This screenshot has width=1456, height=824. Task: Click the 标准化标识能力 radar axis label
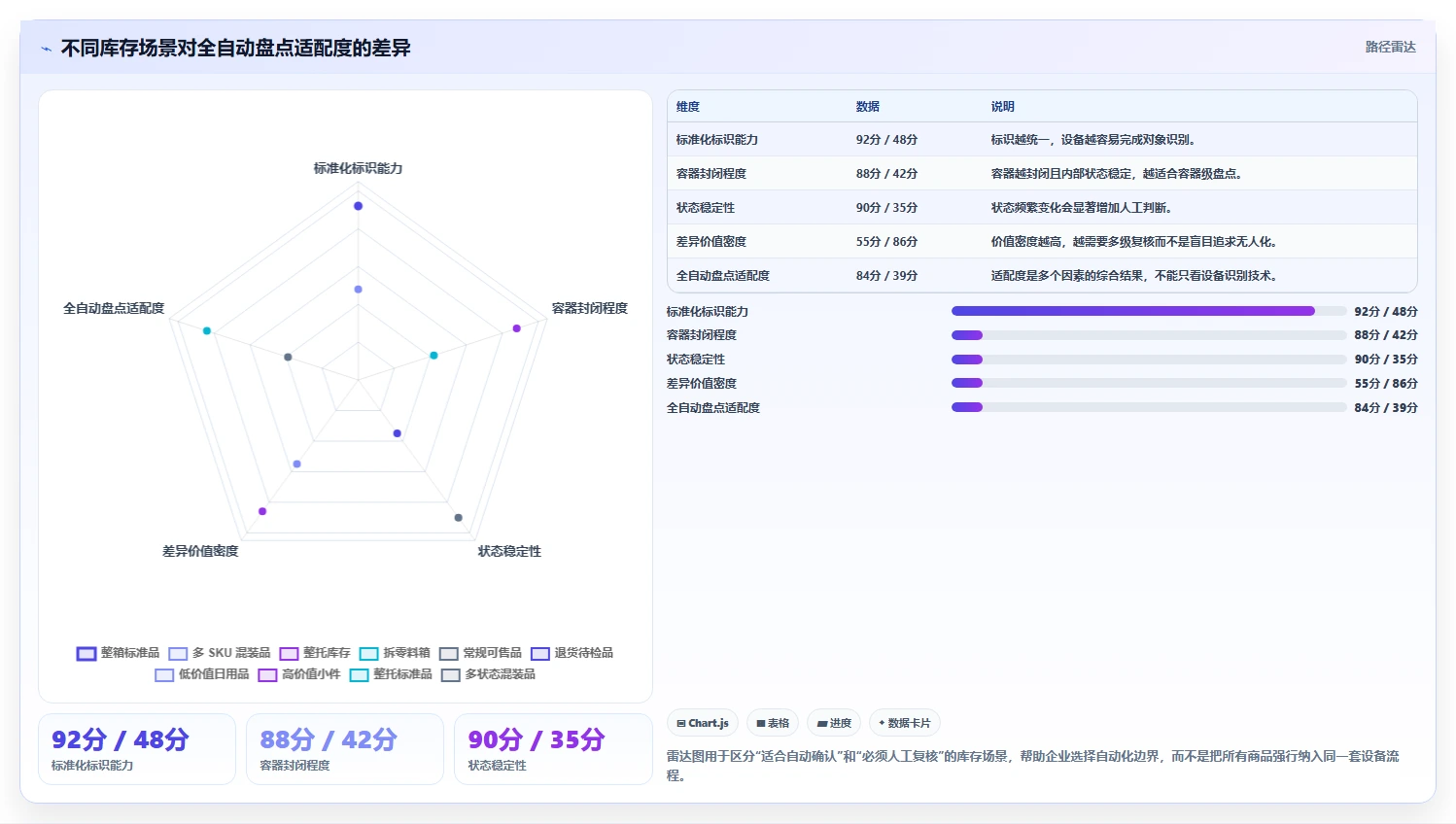[x=358, y=169]
